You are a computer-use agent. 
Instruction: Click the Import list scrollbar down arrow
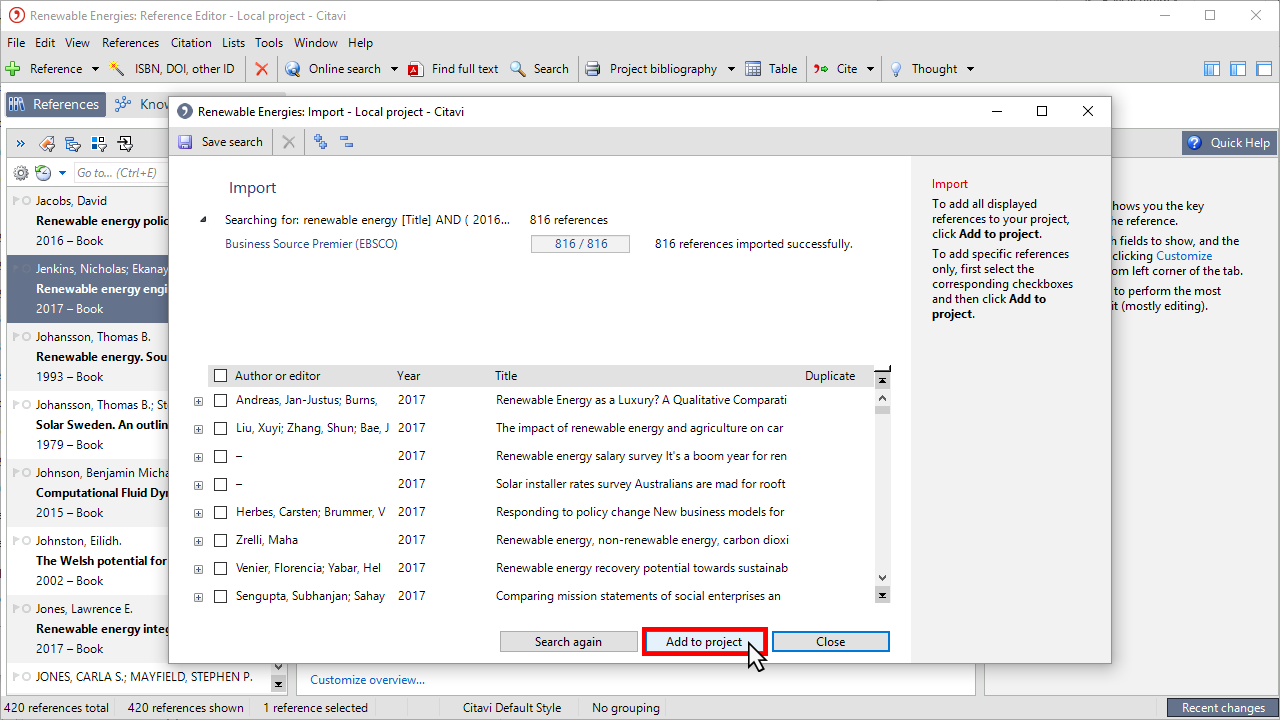(x=882, y=578)
